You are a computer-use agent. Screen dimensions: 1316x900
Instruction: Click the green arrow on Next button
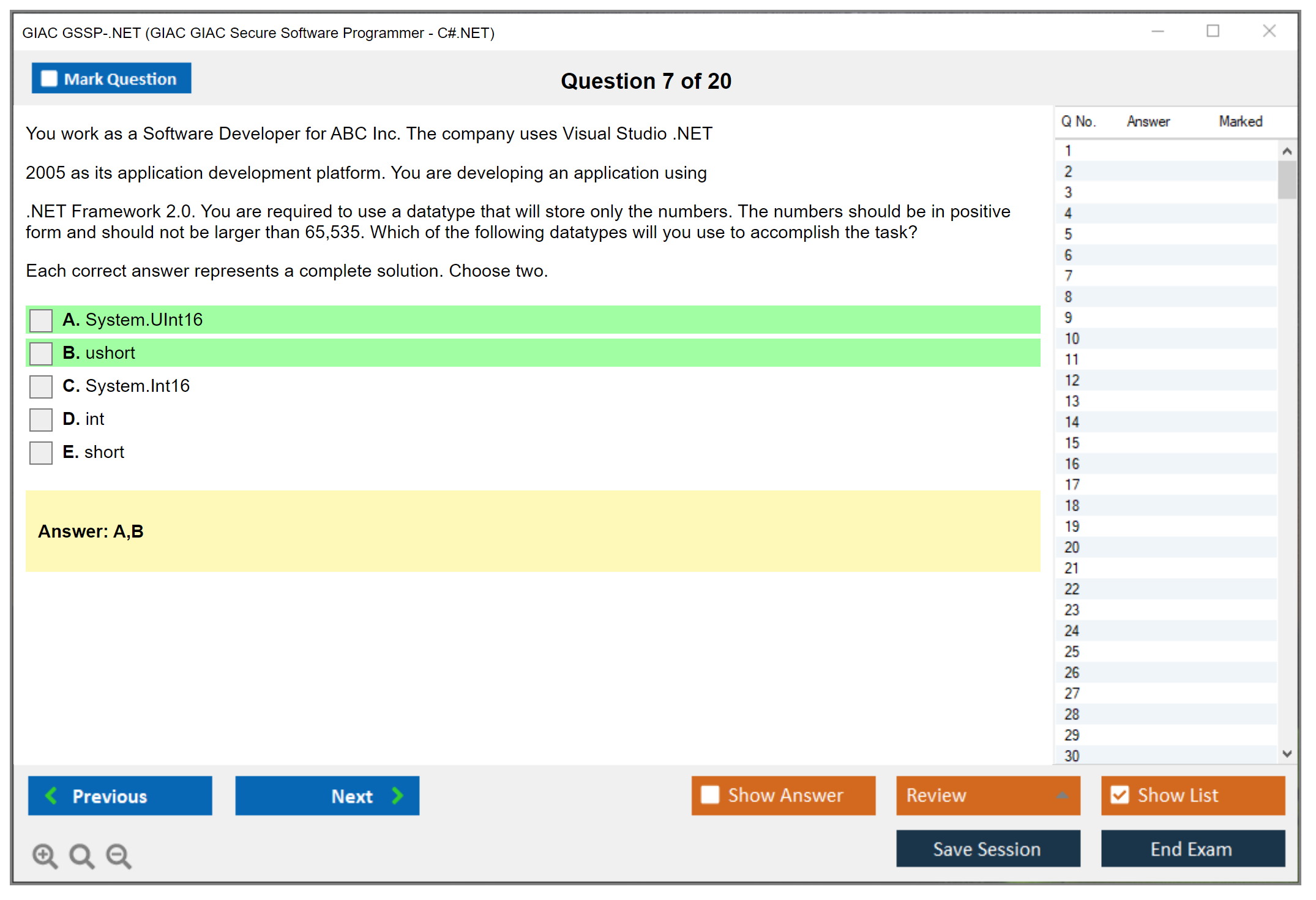click(x=397, y=795)
